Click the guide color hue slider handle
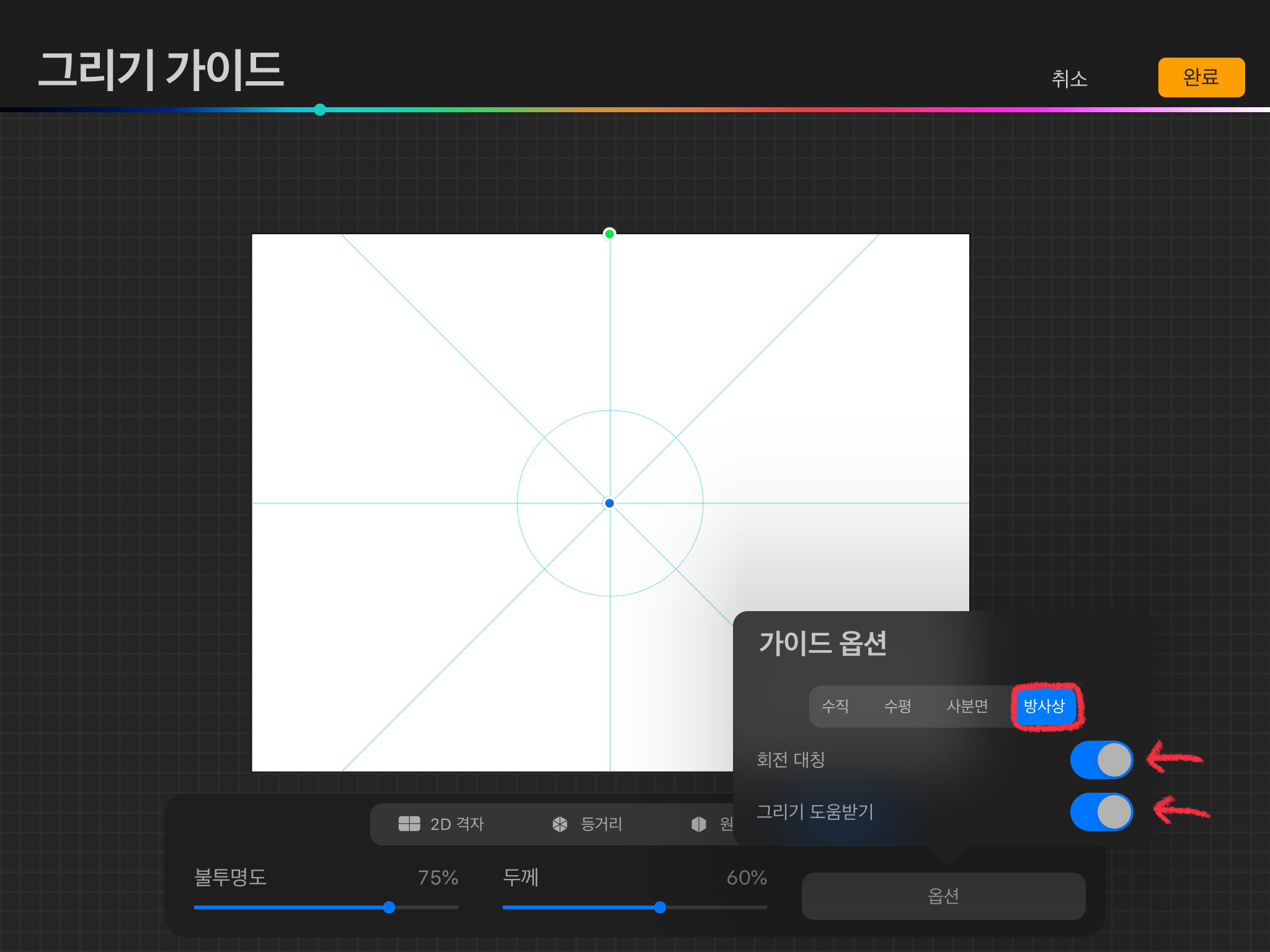1270x952 pixels. [320, 110]
